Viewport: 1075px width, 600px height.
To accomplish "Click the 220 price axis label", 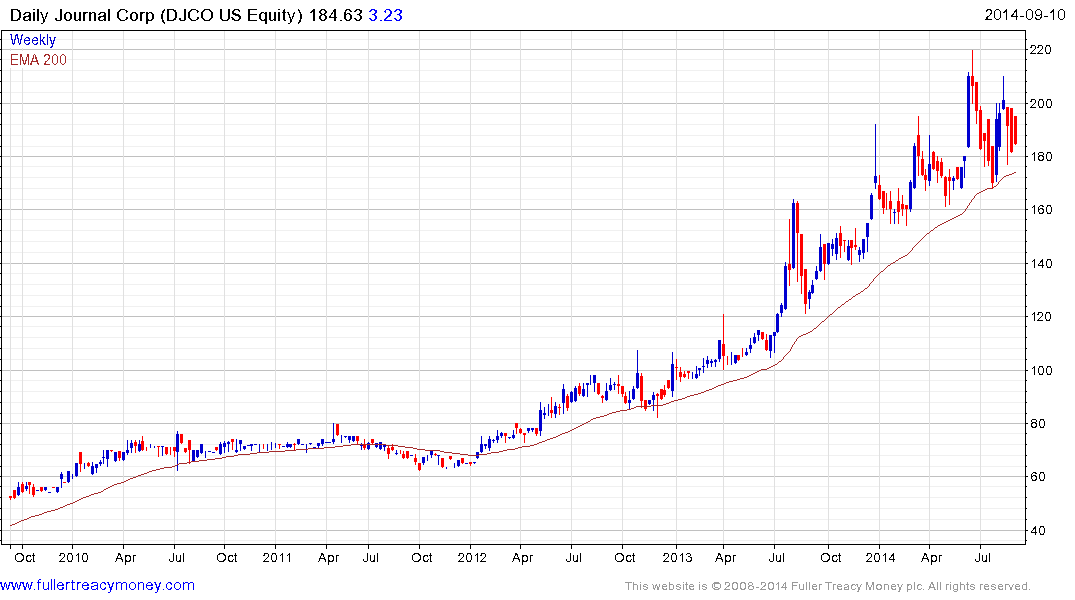I will (1041, 49).
